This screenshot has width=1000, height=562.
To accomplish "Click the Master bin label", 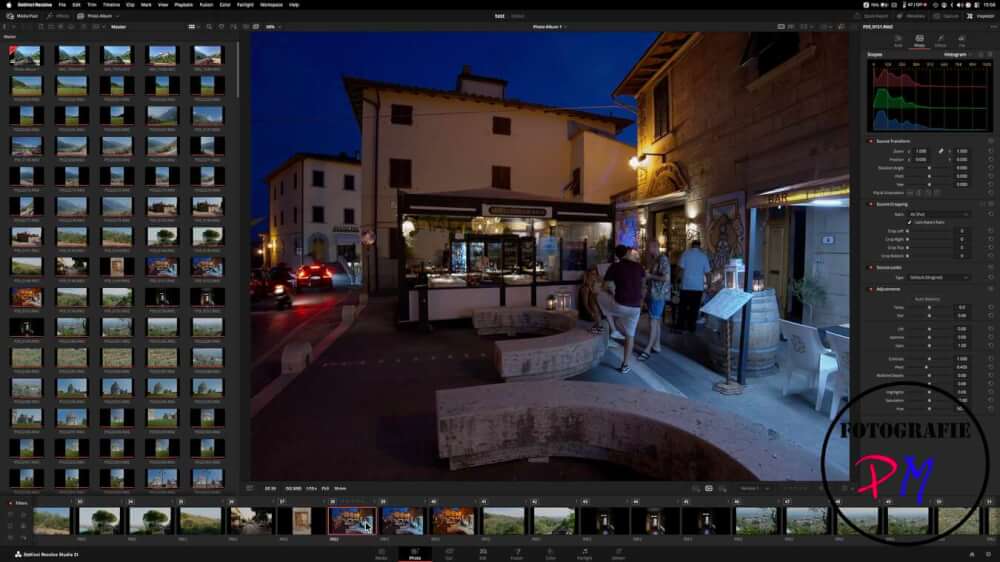I will pyautogui.click(x=119, y=27).
